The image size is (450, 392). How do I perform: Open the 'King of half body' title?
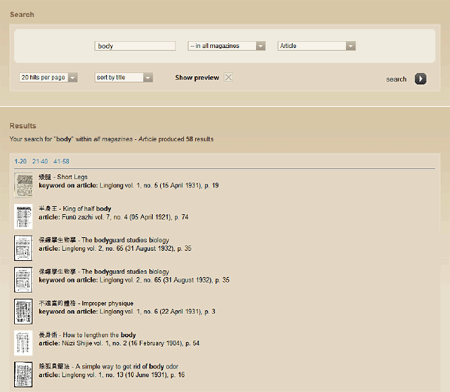coord(75,209)
